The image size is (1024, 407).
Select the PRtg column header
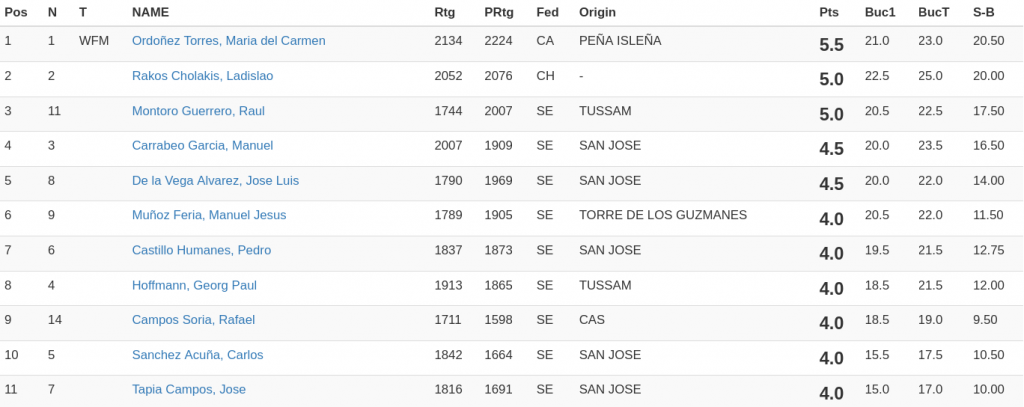(x=498, y=12)
